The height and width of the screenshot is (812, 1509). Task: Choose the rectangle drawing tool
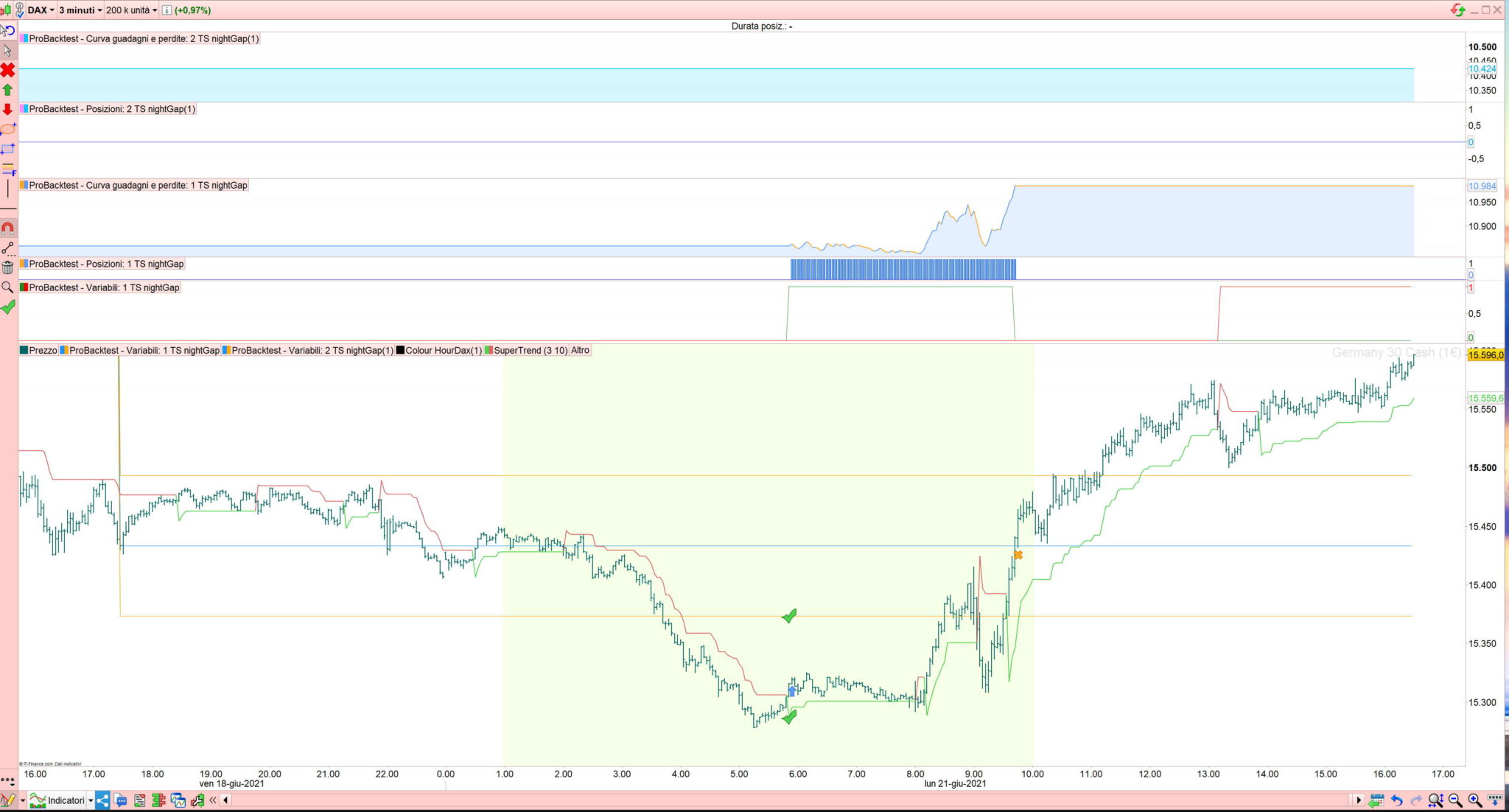pos(7,149)
